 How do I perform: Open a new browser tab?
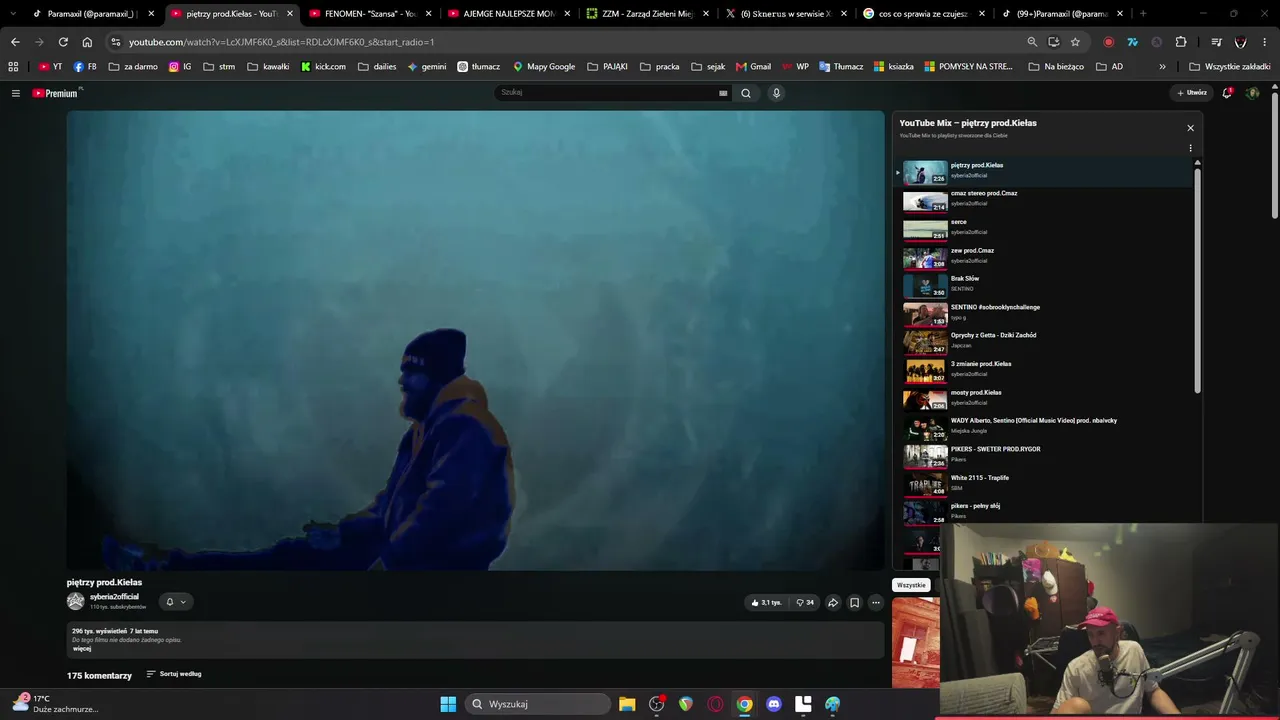tap(1143, 14)
